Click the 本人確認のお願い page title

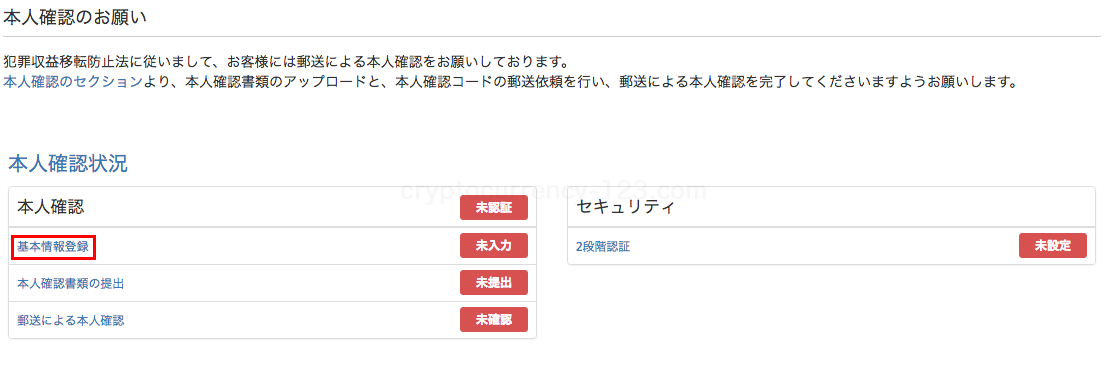[x=75, y=17]
